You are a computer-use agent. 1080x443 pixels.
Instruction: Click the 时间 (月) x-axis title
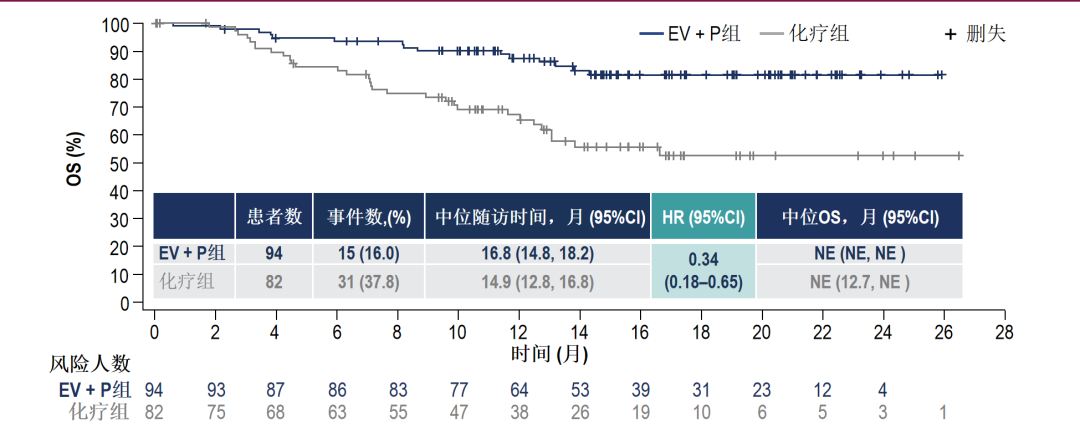point(548,353)
